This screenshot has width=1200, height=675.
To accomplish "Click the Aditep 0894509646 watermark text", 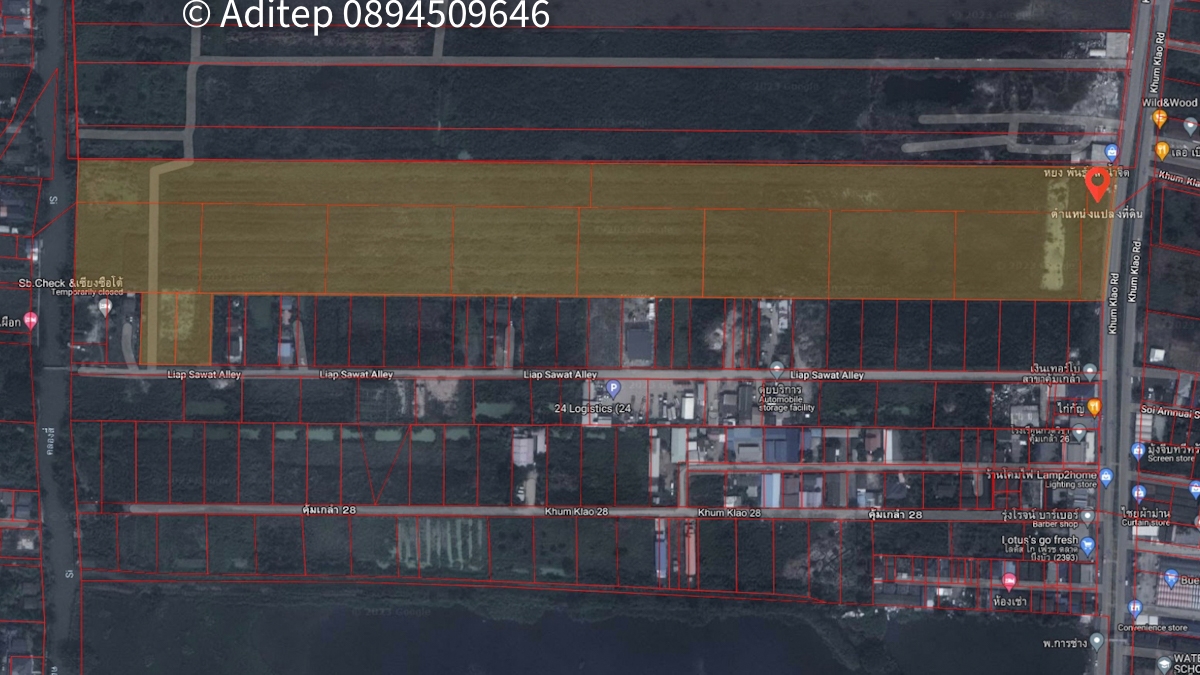I will click(x=366, y=14).
